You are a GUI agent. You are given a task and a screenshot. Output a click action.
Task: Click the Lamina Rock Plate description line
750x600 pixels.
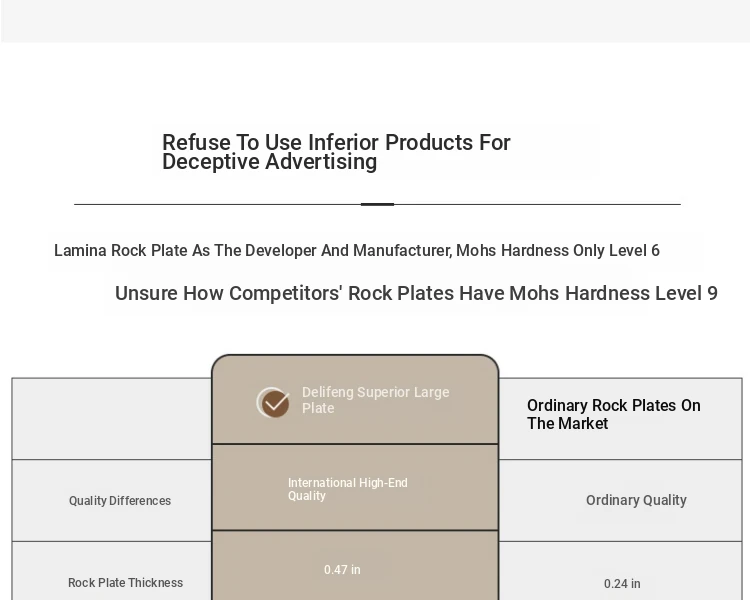point(357,250)
